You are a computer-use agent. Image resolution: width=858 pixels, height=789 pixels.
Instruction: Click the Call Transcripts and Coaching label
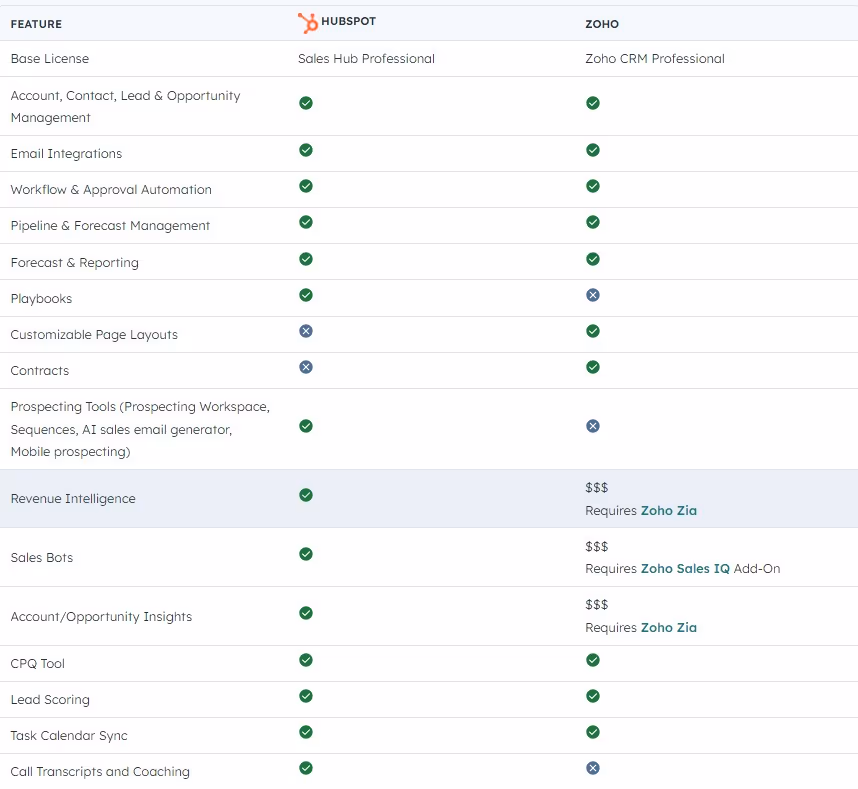tap(100, 772)
